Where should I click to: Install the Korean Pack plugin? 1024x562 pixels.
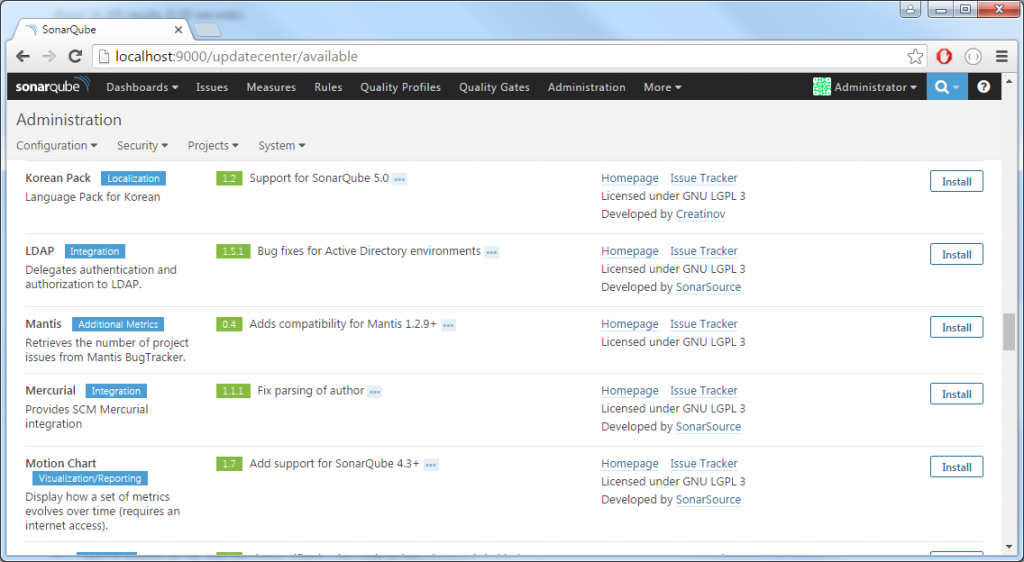[956, 181]
